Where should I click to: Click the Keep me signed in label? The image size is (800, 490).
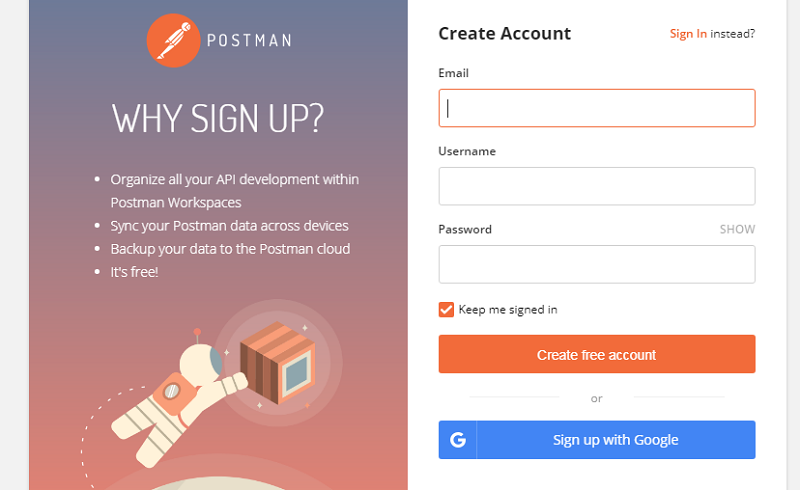(508, 309)
